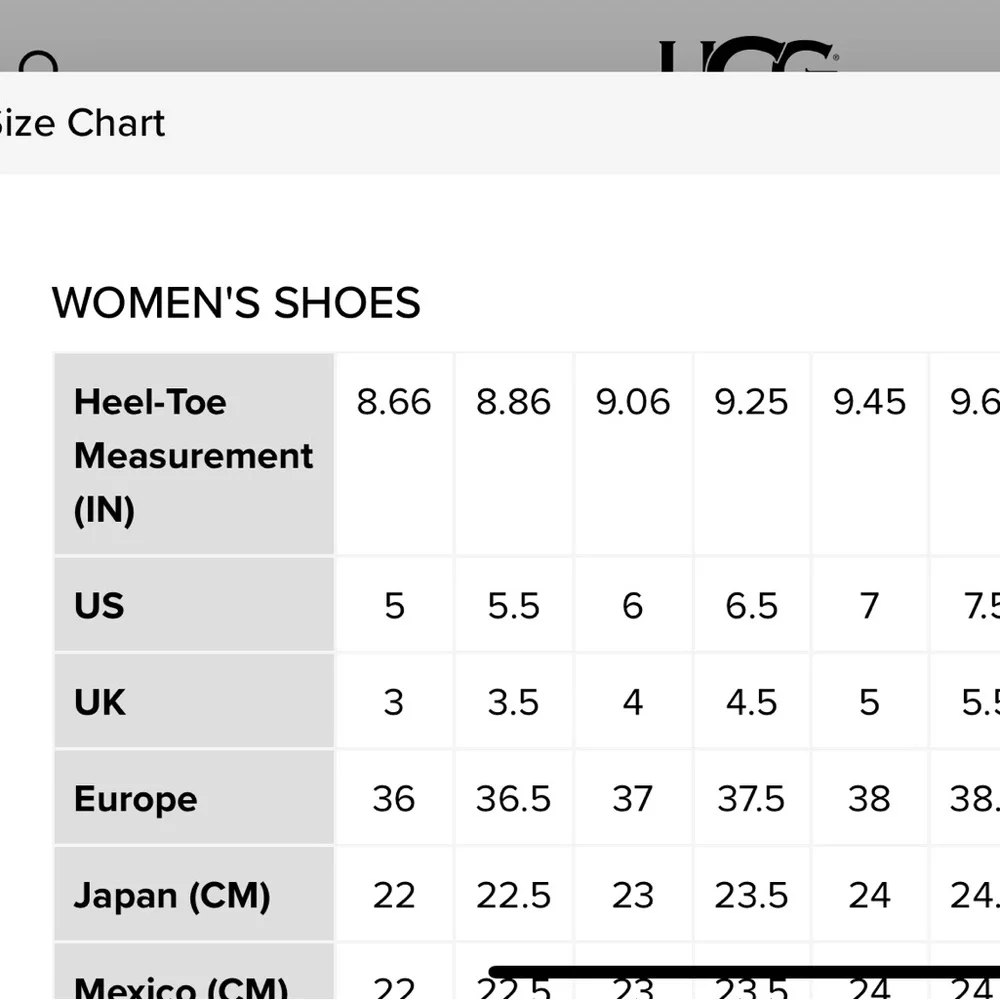Image resolution: width=1000 pixels, height=1000 pixels.
Task: Select the 8.66 heel-toe measurement cell
Action: (x=394, y=454)
